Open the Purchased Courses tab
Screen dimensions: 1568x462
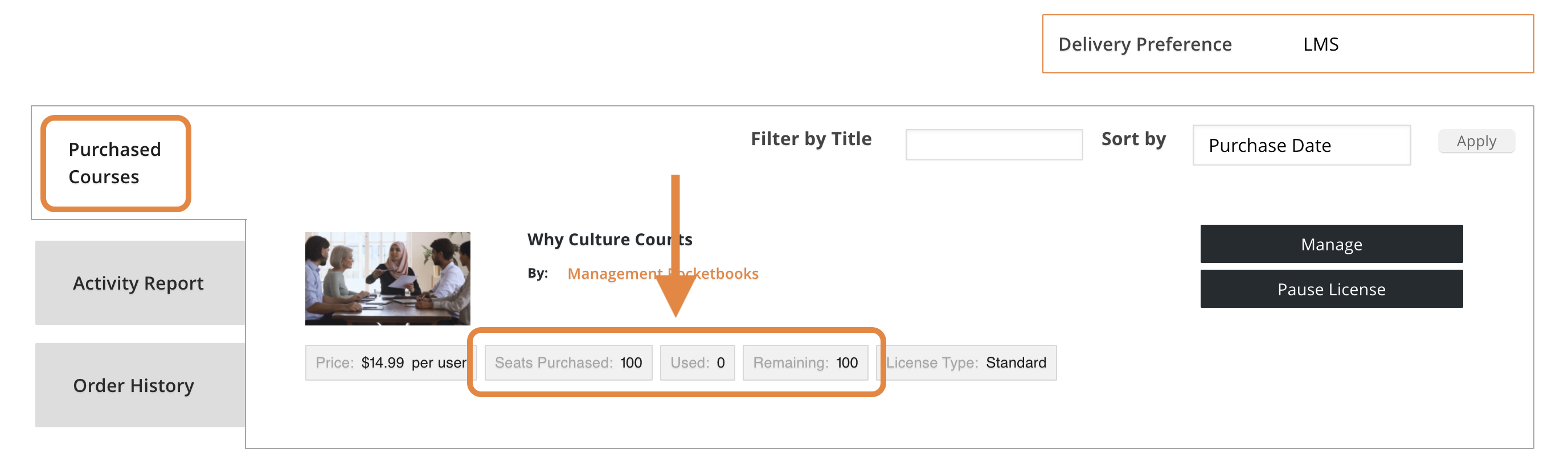[x=116, y=163]
